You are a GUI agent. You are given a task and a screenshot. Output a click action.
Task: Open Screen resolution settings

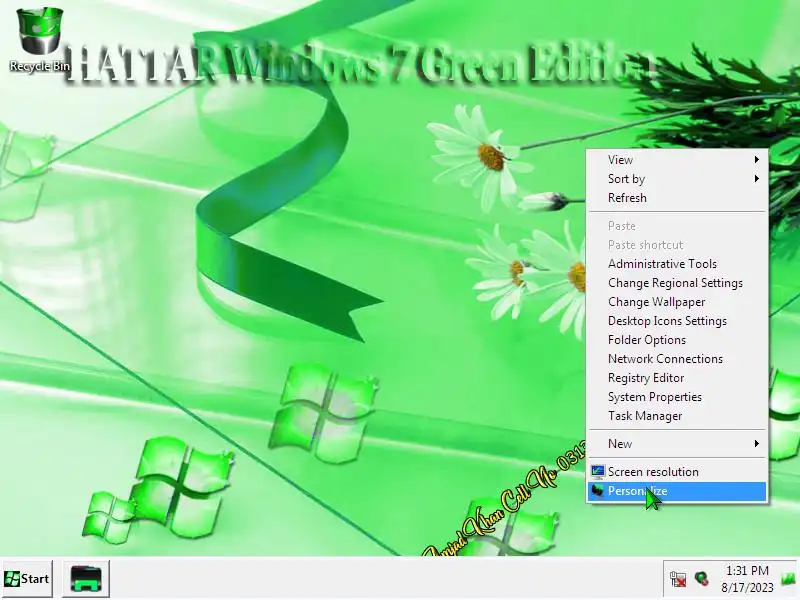click(x=678, y=472)
